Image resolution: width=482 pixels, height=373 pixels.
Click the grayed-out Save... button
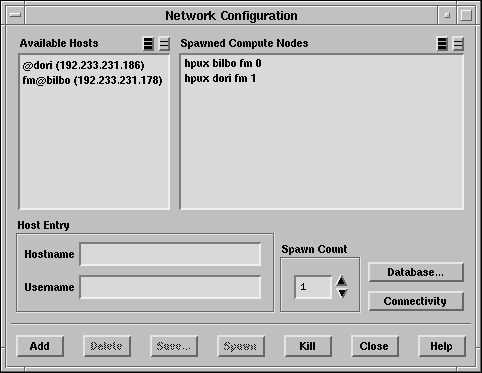(x=174, y=346)
